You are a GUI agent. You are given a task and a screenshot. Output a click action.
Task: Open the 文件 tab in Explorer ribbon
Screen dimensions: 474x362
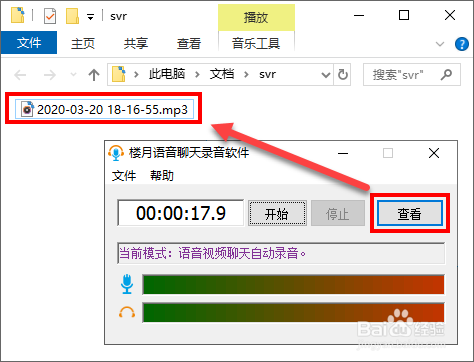tap(29, 43)
